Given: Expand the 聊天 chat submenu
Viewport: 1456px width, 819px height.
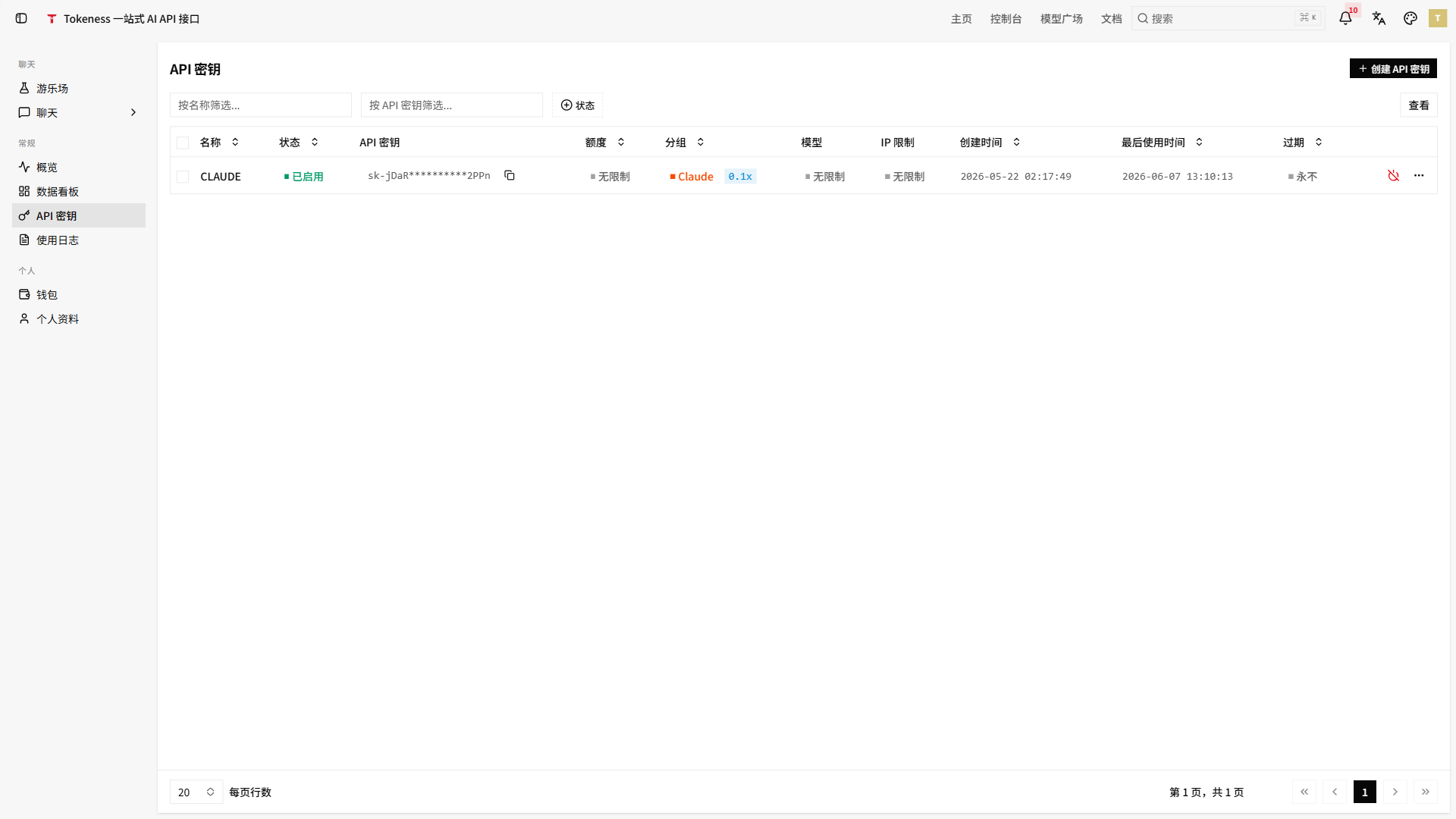Looking at the screenshot, I should pos(79,112).
